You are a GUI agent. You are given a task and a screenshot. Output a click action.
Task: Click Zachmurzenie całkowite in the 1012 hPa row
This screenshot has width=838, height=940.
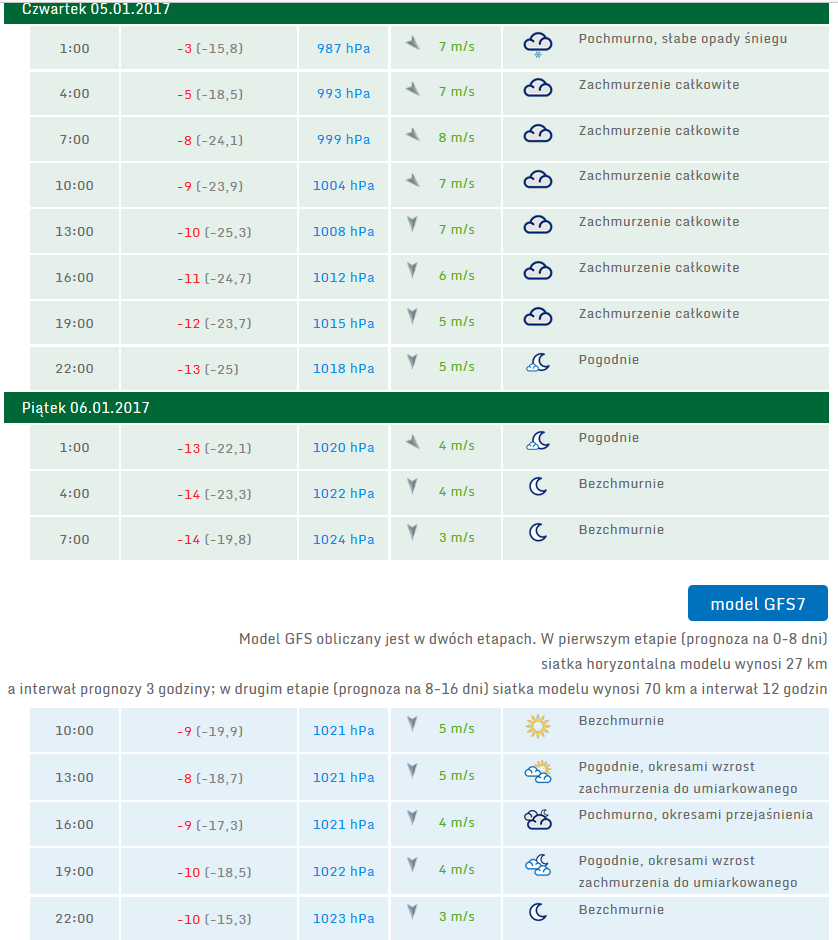[x=659, y=268]
